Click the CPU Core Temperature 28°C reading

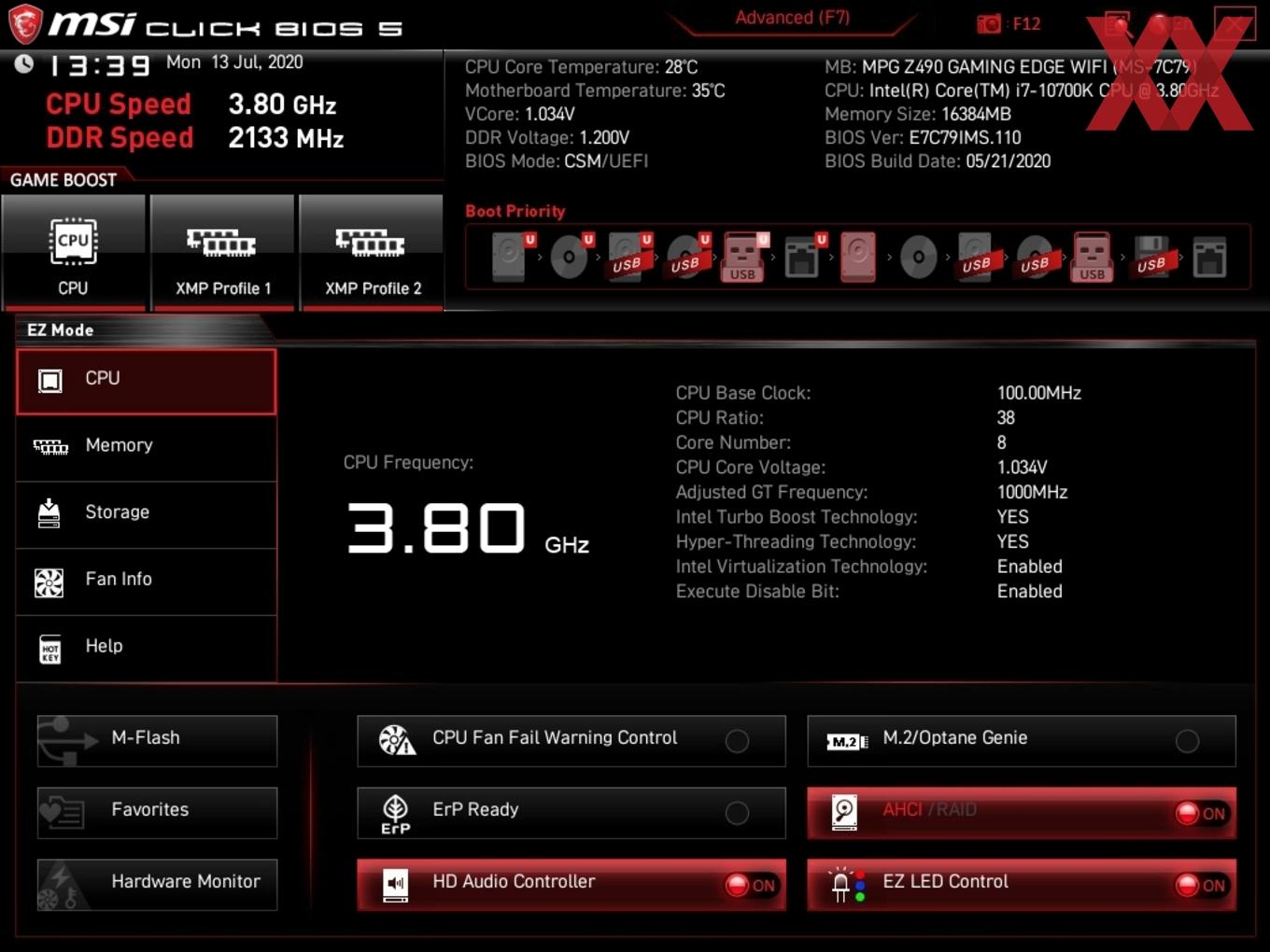tap(581, 67)
